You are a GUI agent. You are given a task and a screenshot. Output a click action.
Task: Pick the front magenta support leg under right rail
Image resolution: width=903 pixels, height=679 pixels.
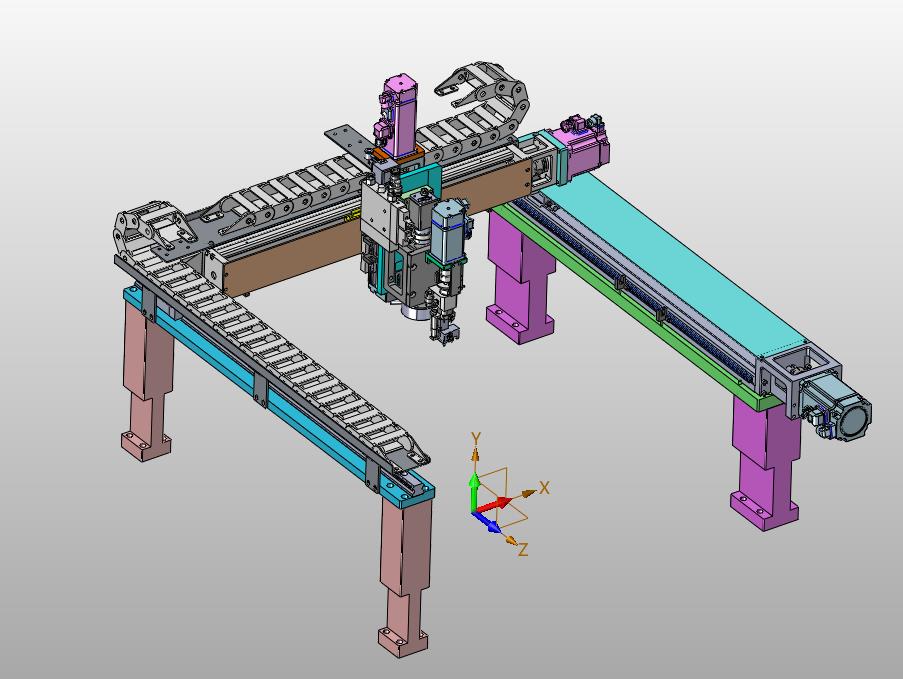point(765,462)
